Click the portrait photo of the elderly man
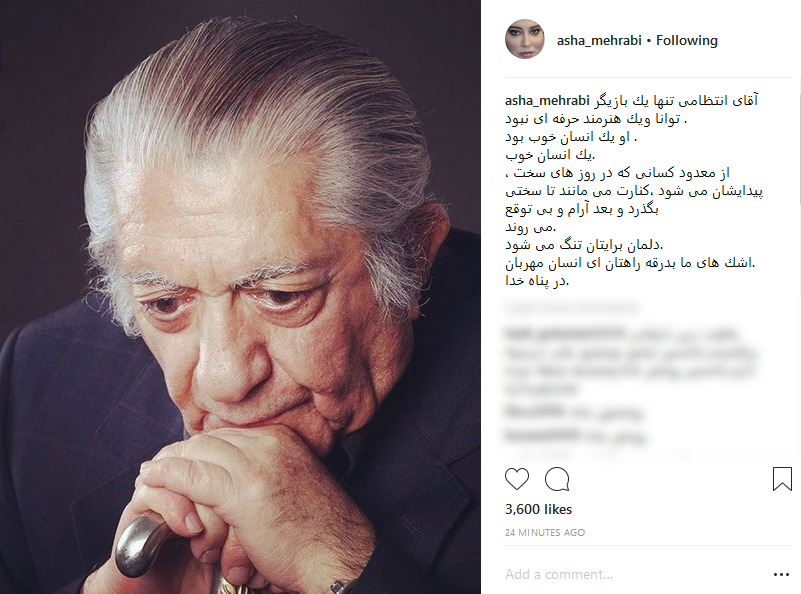The height and width of the screenshot is (594, 801). [x=240, y=297]
